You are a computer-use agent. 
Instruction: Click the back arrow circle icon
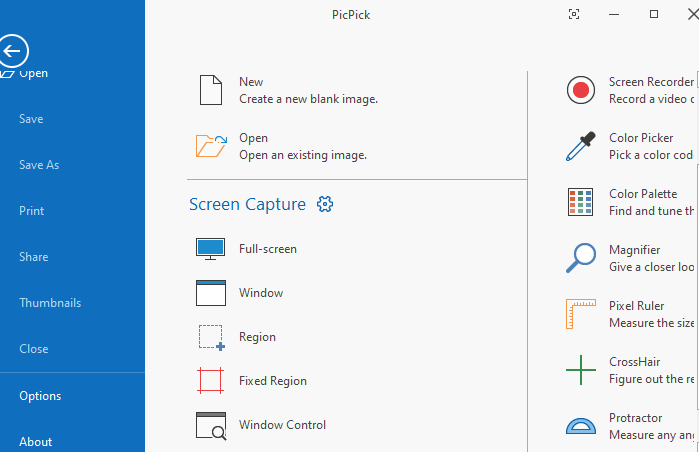point(12,51)
